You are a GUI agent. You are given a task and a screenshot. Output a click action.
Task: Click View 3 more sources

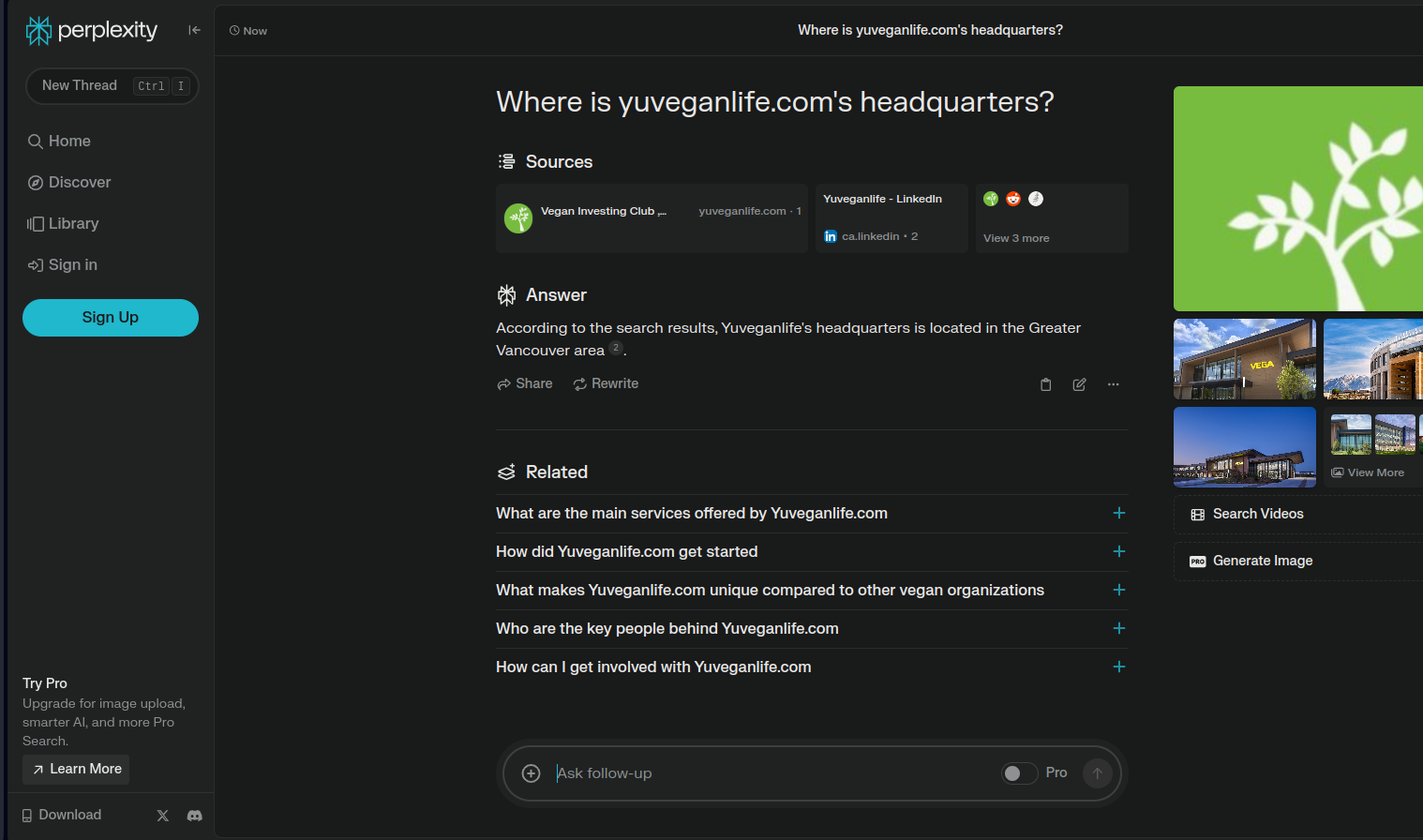[x=1052, y=218]
